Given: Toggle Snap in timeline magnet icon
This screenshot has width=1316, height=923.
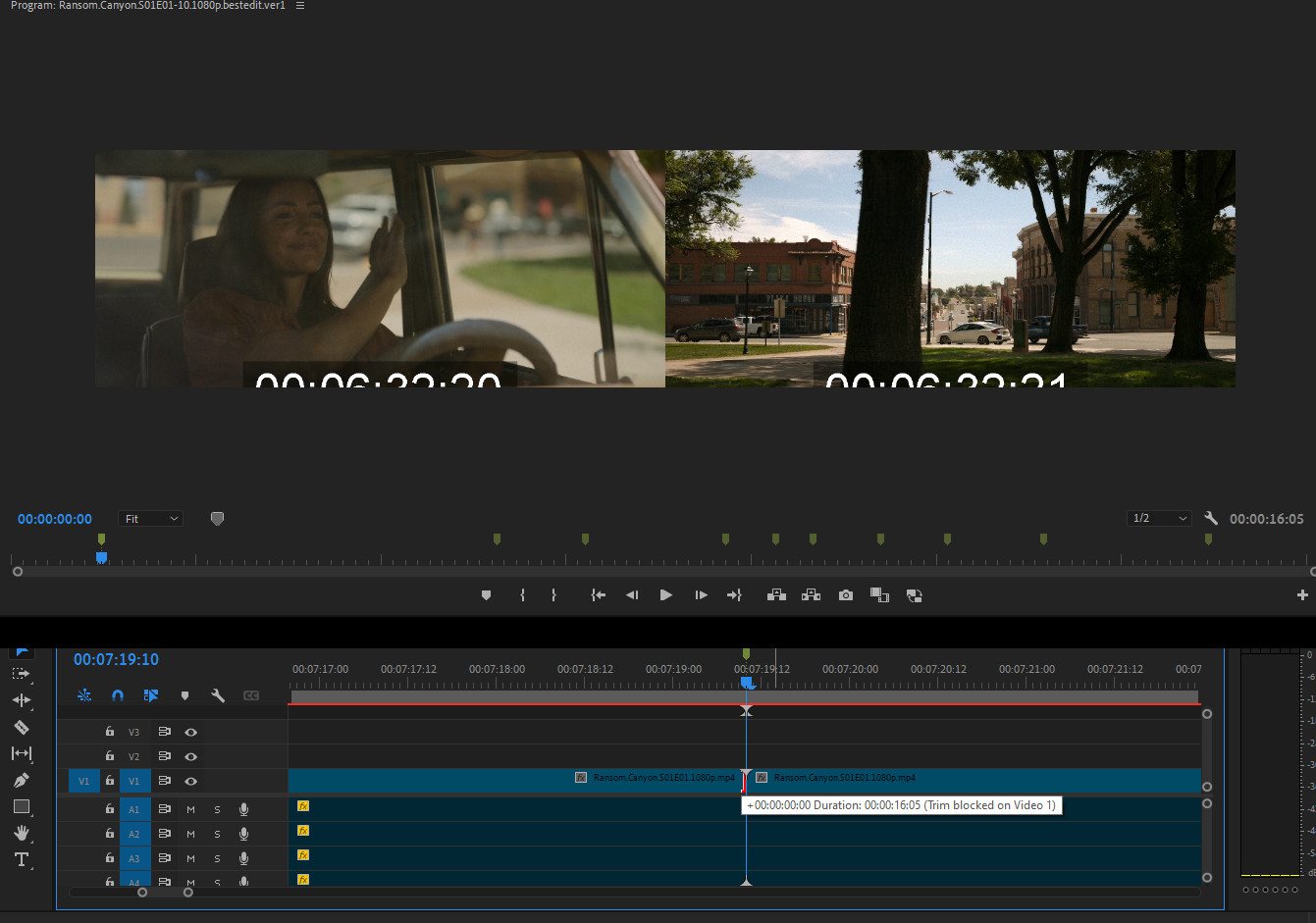Looking at the screenshot, I should (118, 695).
